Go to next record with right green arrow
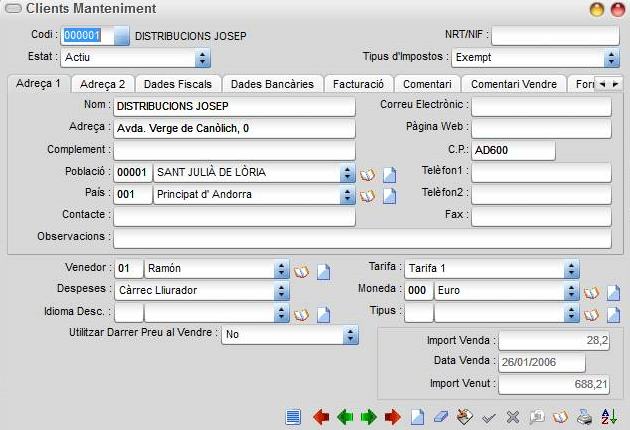Viewport: 630px width, 430px height. click(368, 417)
